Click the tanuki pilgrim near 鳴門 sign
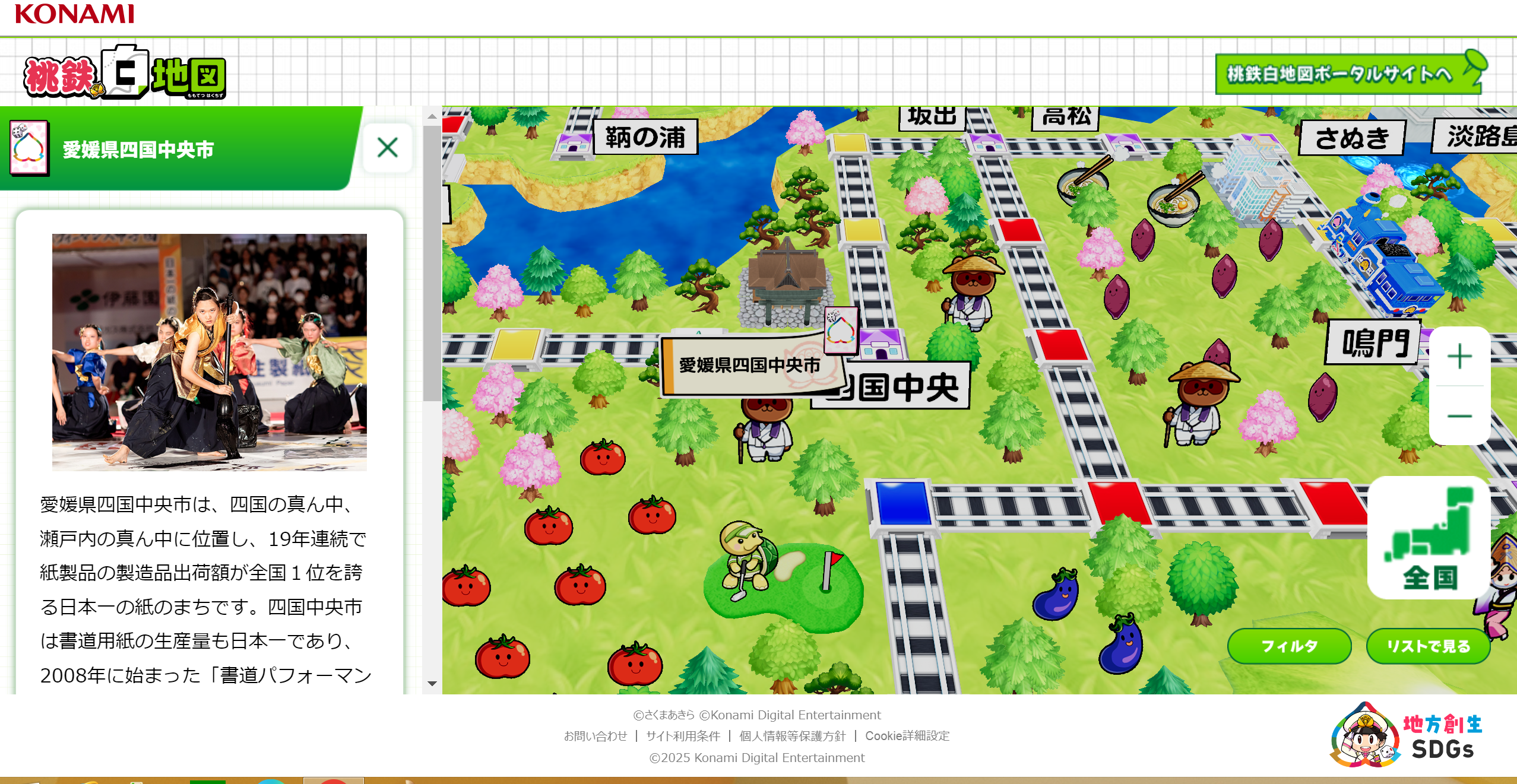Image resolution: width=1517 pixels, height=784 pixels. [1201, 404]
